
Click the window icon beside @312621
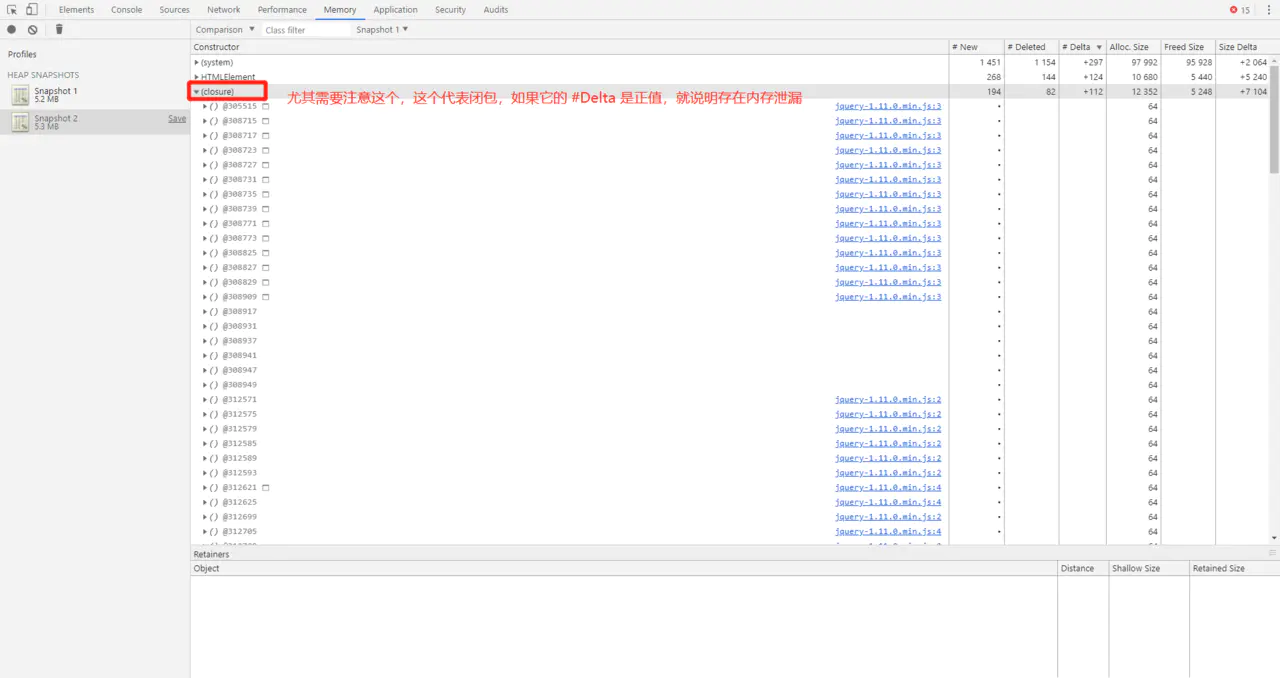[x=266, y=488]
